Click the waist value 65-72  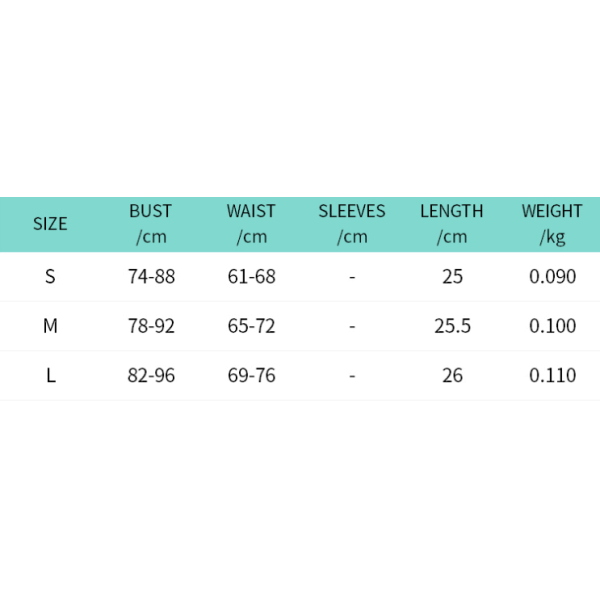coord(251,326)
